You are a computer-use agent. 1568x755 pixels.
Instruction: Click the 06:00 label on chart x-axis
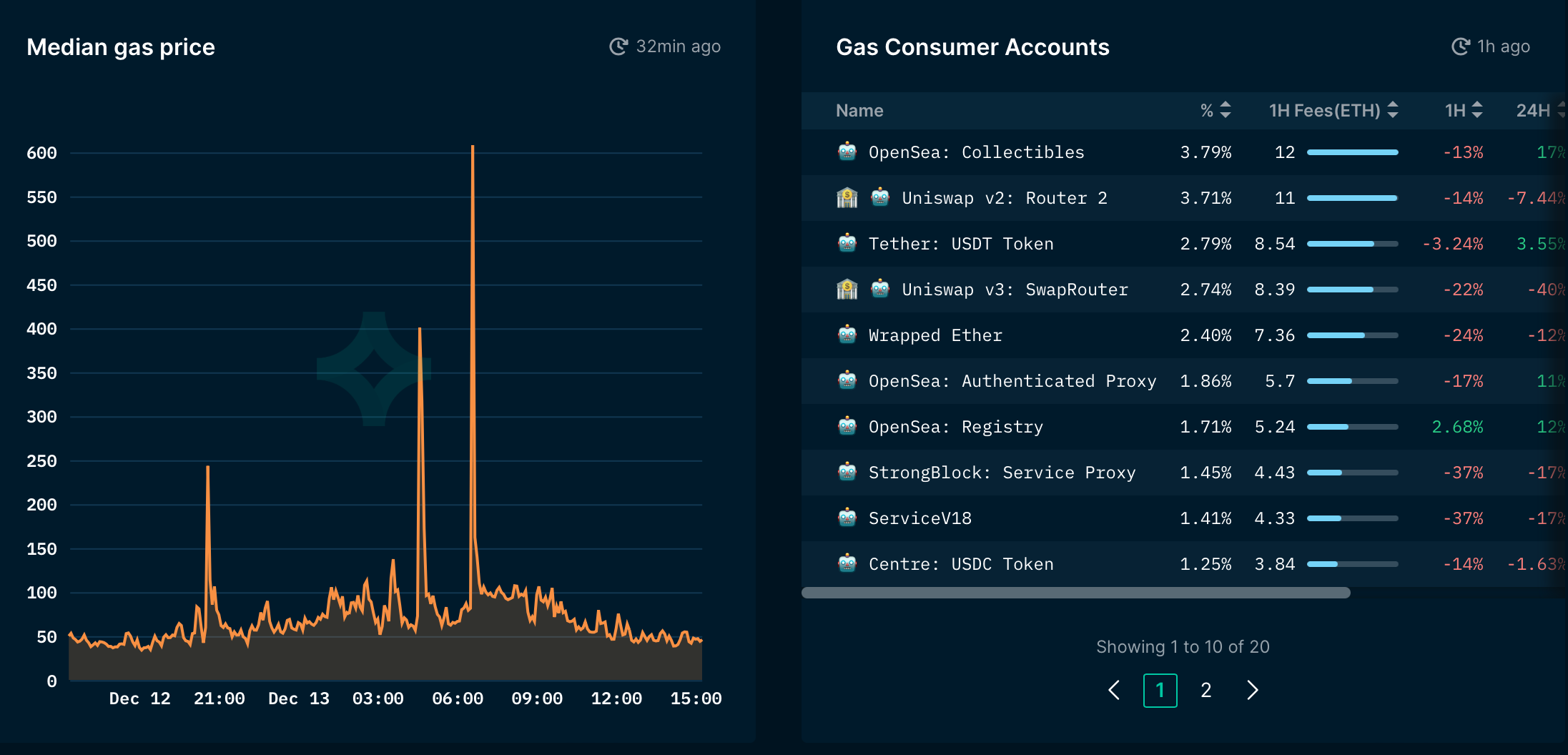point(458,699)
